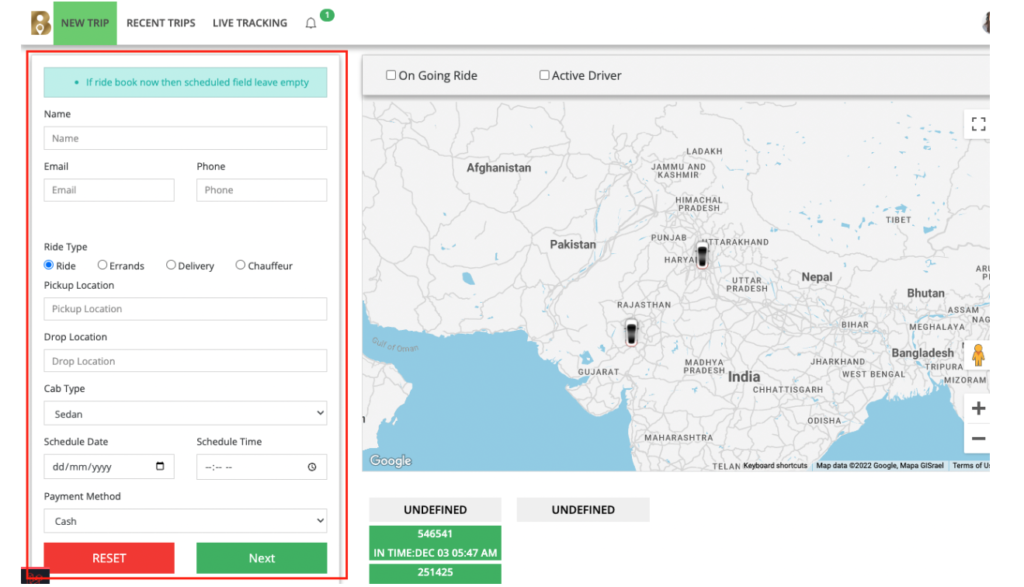Enable the Active Driver checkbox
Image resolution: width=1024 pixels, height=587 pixels.
[x=544, y=75]
